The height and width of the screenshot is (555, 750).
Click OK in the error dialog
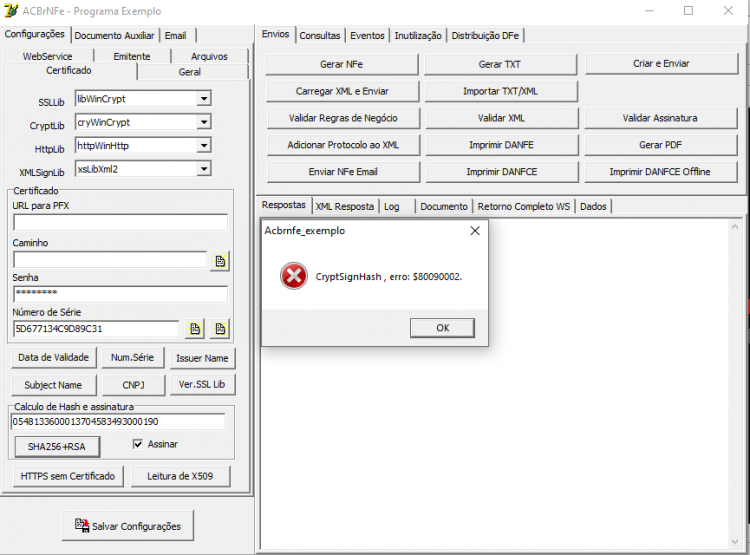[x=442, y=328]
